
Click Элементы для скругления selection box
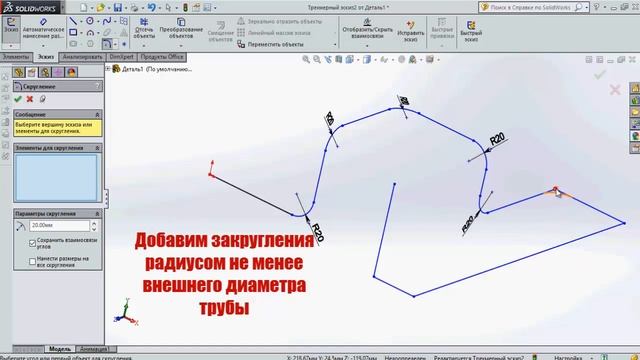click(56, 177)
